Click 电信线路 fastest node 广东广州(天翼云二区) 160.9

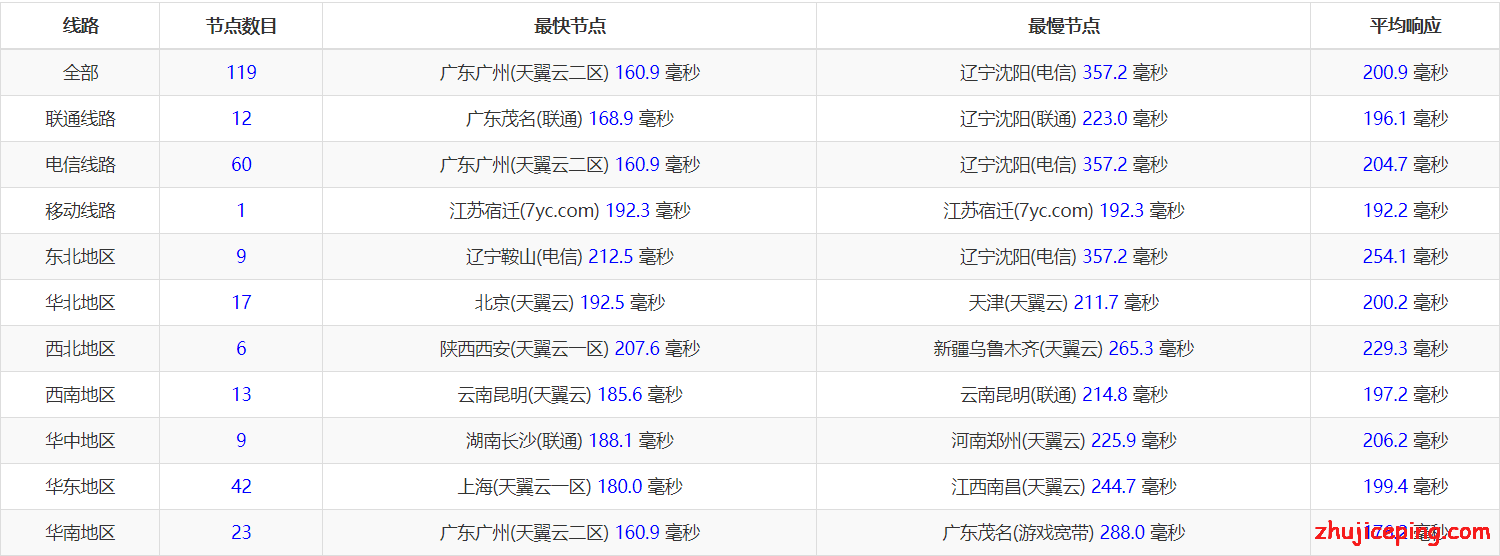click(570, 164)
